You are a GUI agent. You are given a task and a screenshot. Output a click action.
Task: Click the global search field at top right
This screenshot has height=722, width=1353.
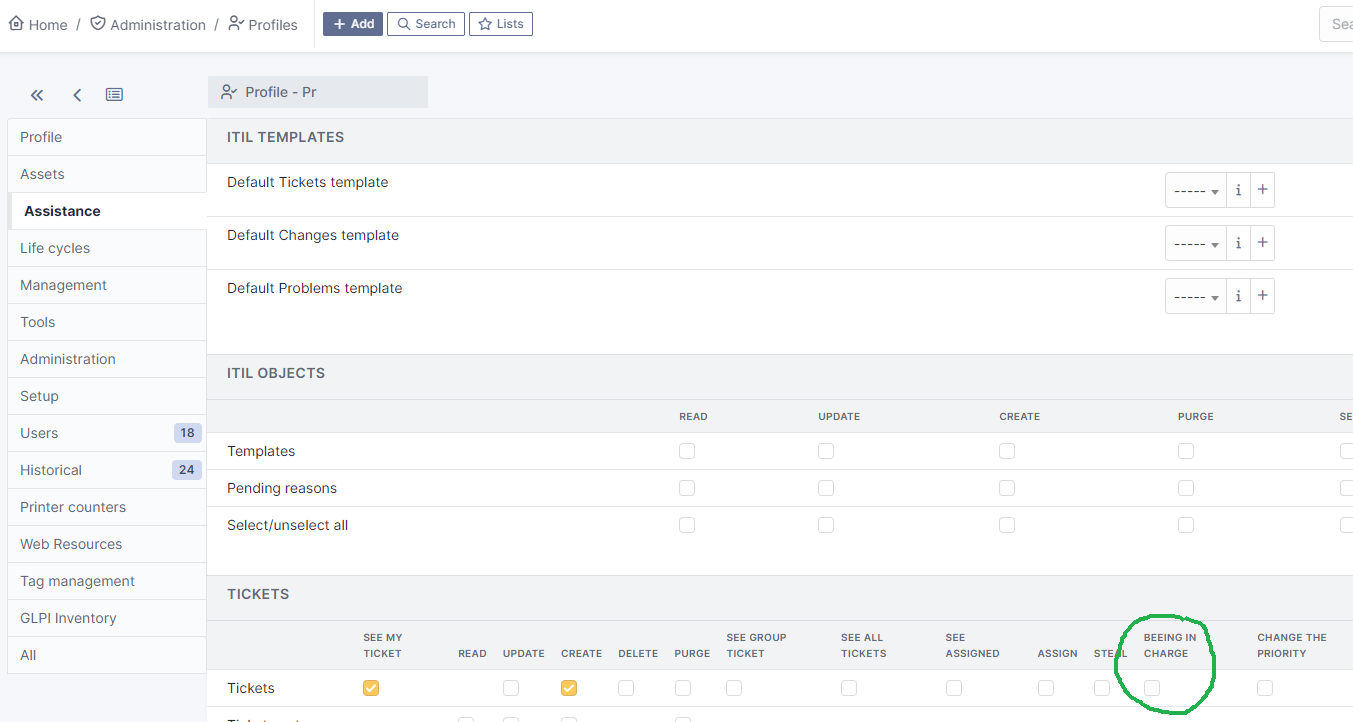click(x=1336, y=24)
